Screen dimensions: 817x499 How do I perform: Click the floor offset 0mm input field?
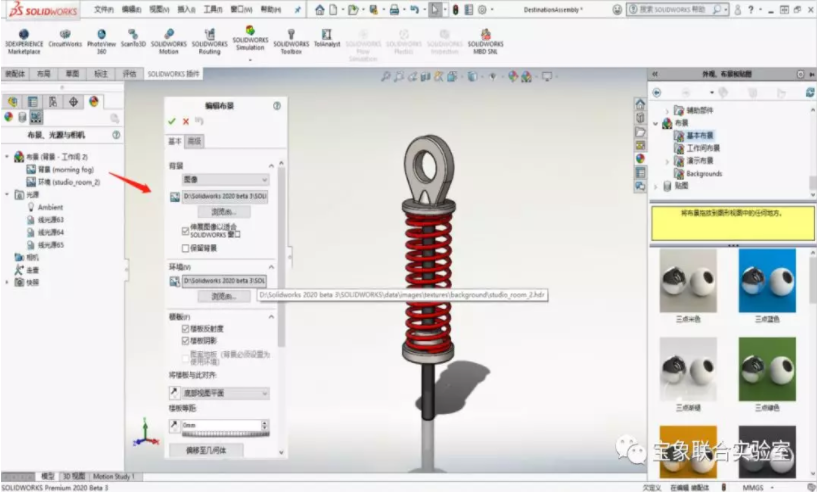point(221,425)
